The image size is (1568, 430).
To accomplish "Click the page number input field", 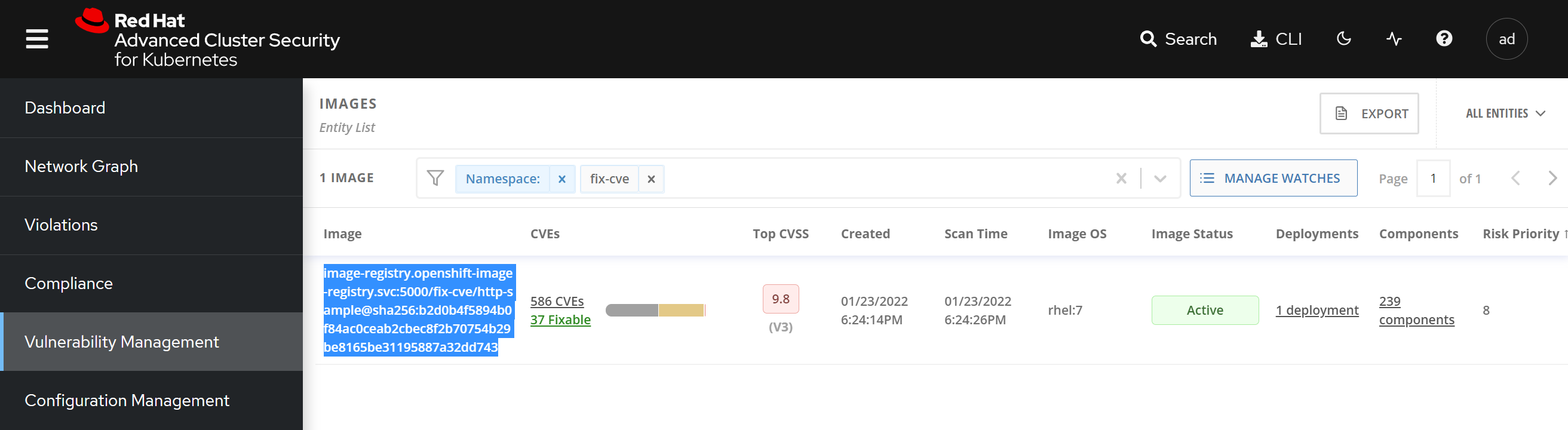I will tap(1433, 178).
